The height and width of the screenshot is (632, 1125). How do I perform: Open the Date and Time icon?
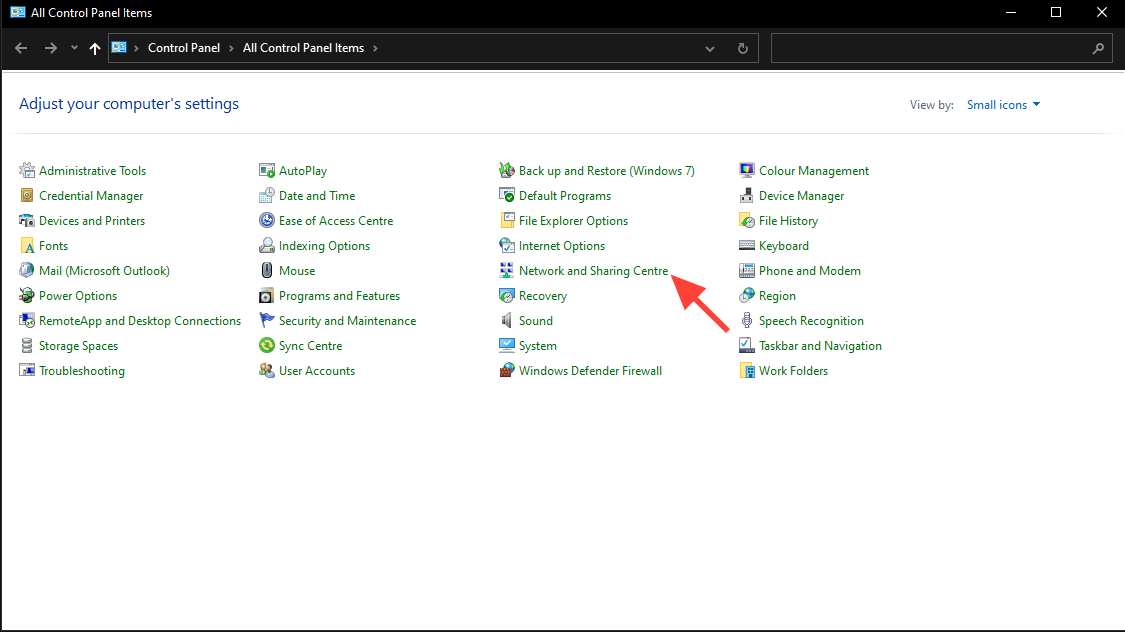(x=267, y=196)
